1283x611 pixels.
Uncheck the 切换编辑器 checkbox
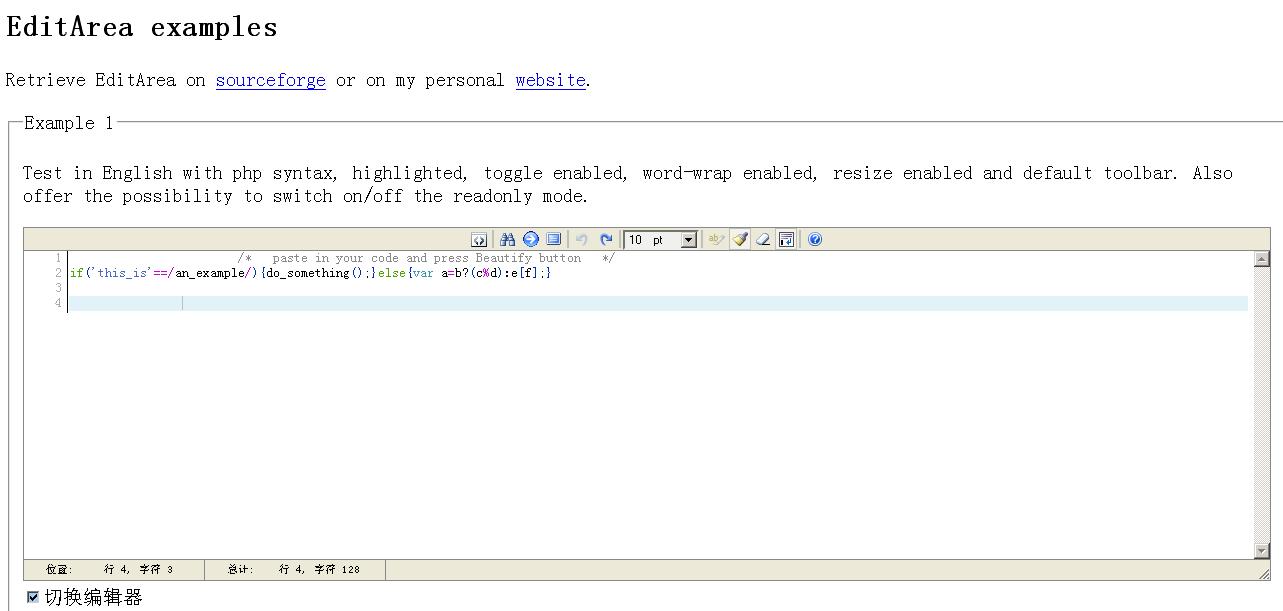pos(33,597)
